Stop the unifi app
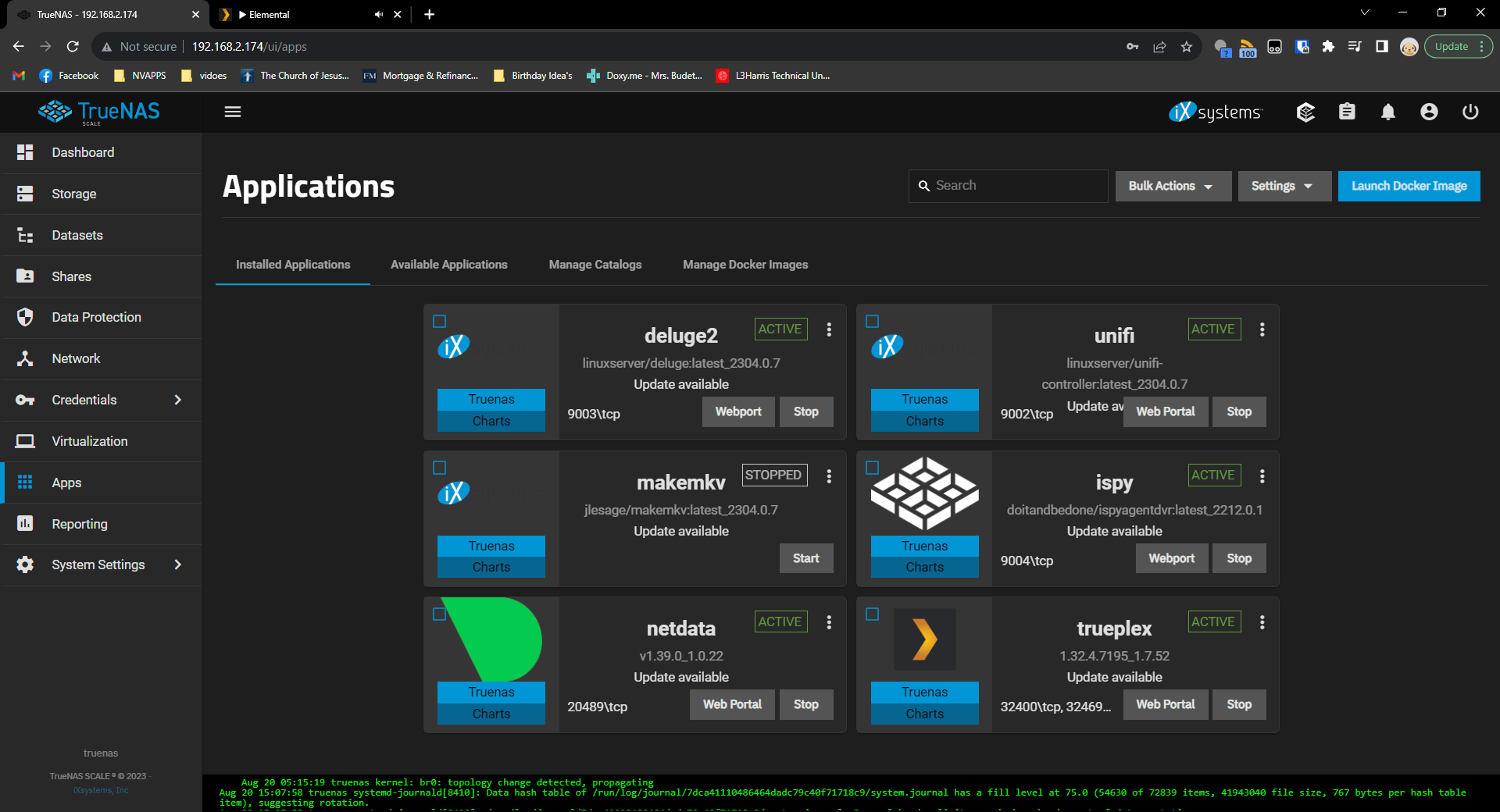 1239,411
